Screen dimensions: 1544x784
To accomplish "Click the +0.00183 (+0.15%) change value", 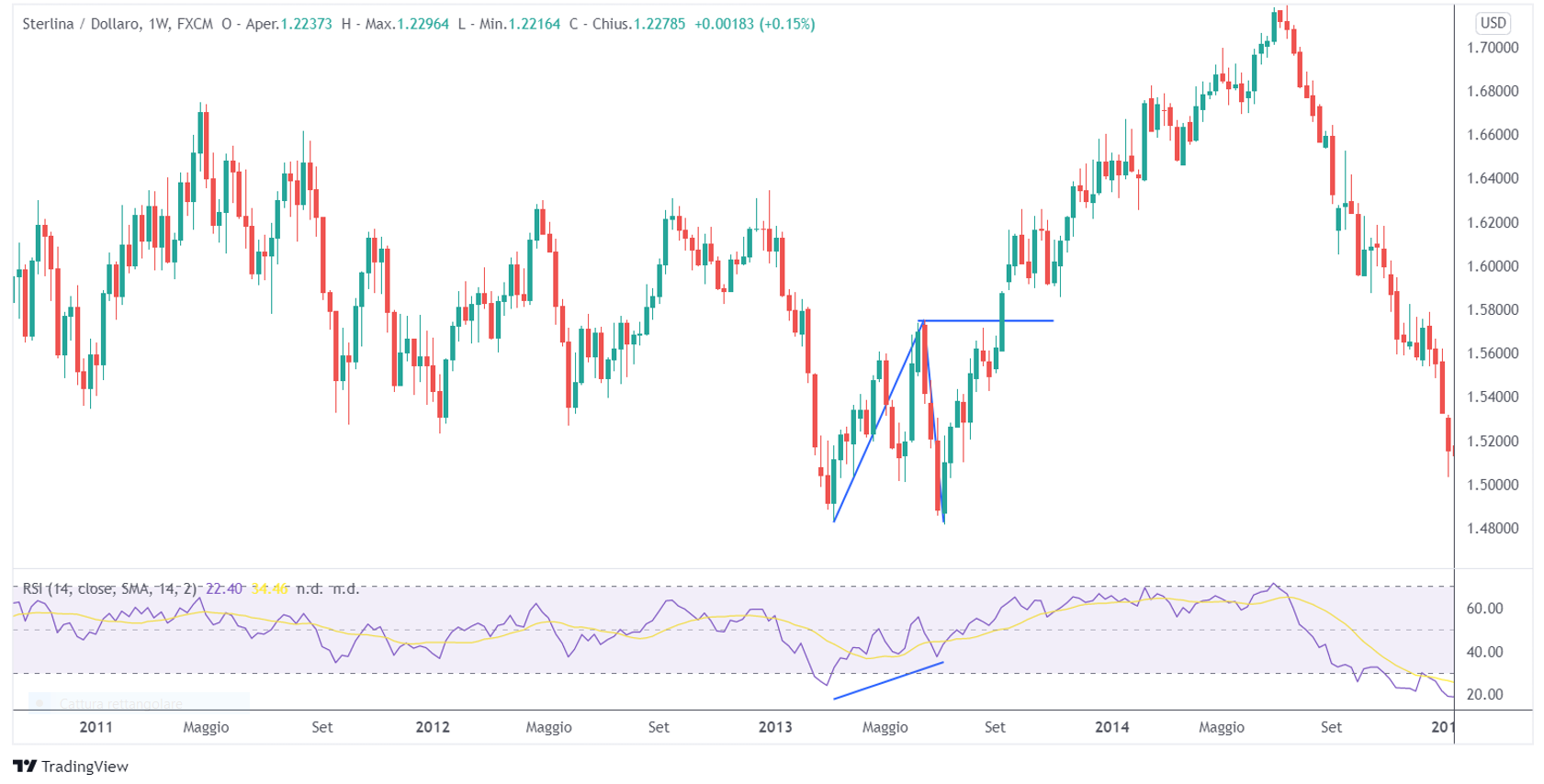I will [x=754, y=24].
